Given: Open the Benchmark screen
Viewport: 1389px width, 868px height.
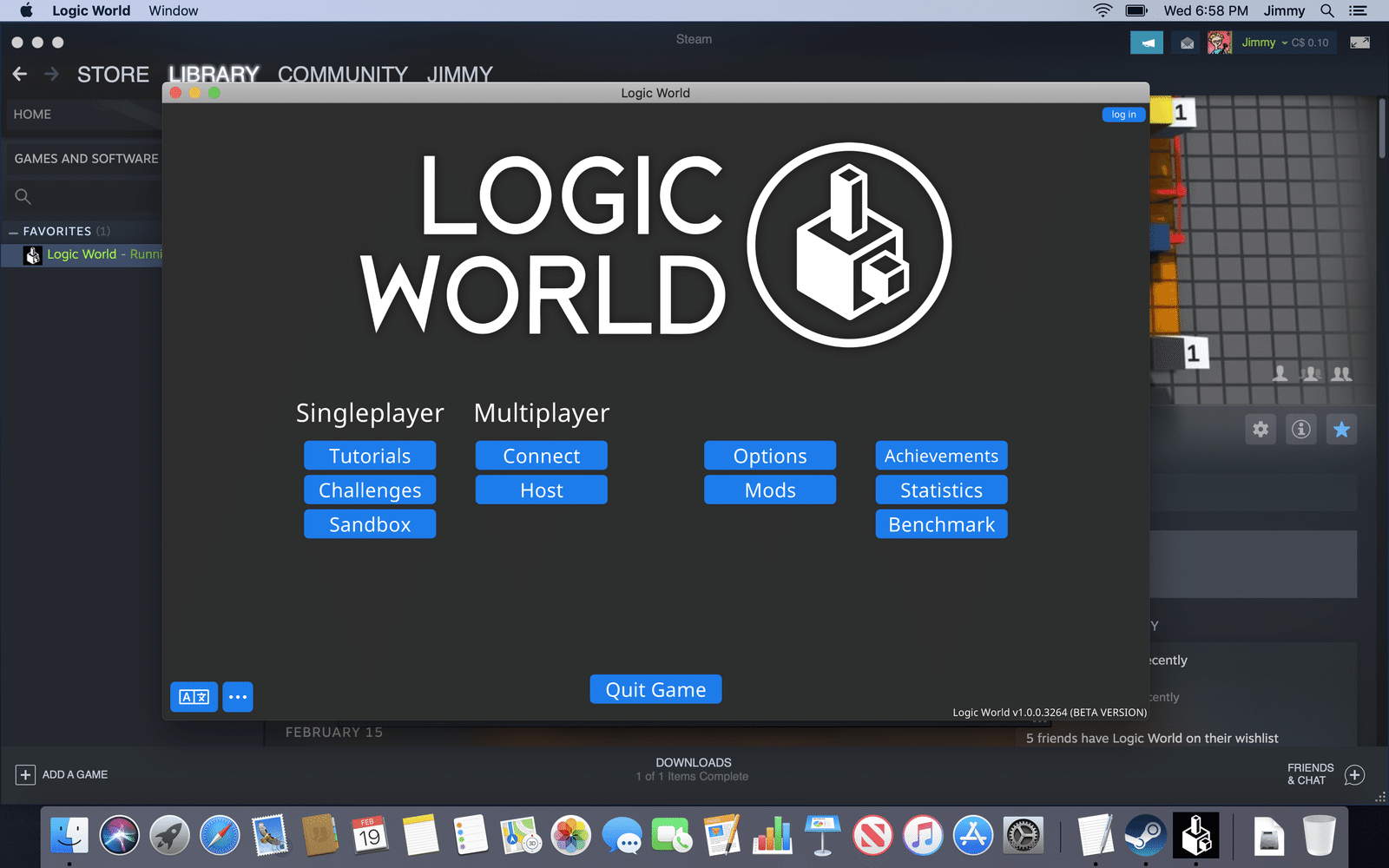Looking at the screenshot, I should click(x=941, y=524).
